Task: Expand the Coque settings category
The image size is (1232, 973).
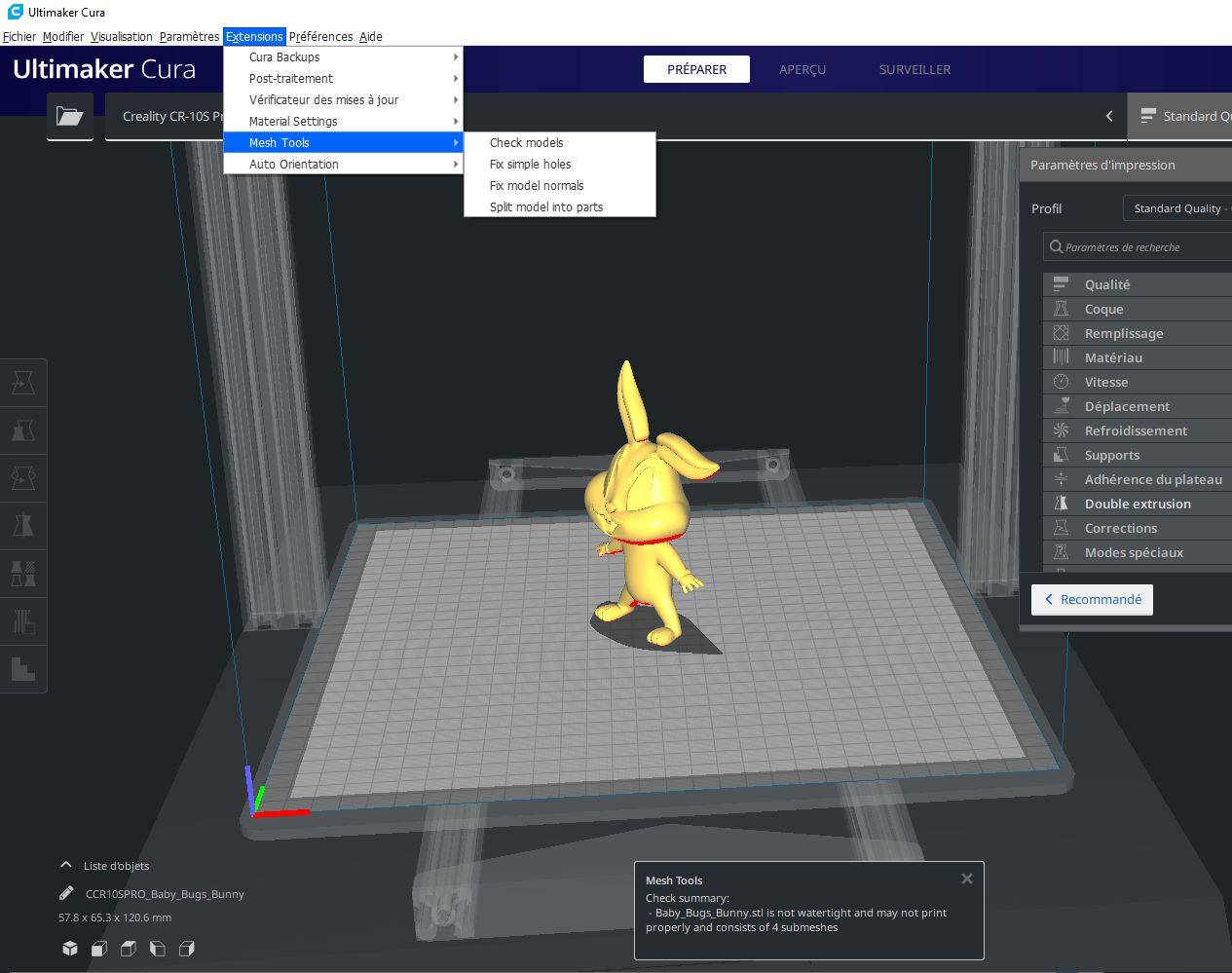Action: pyautogui.click(x=1137, y=309)
